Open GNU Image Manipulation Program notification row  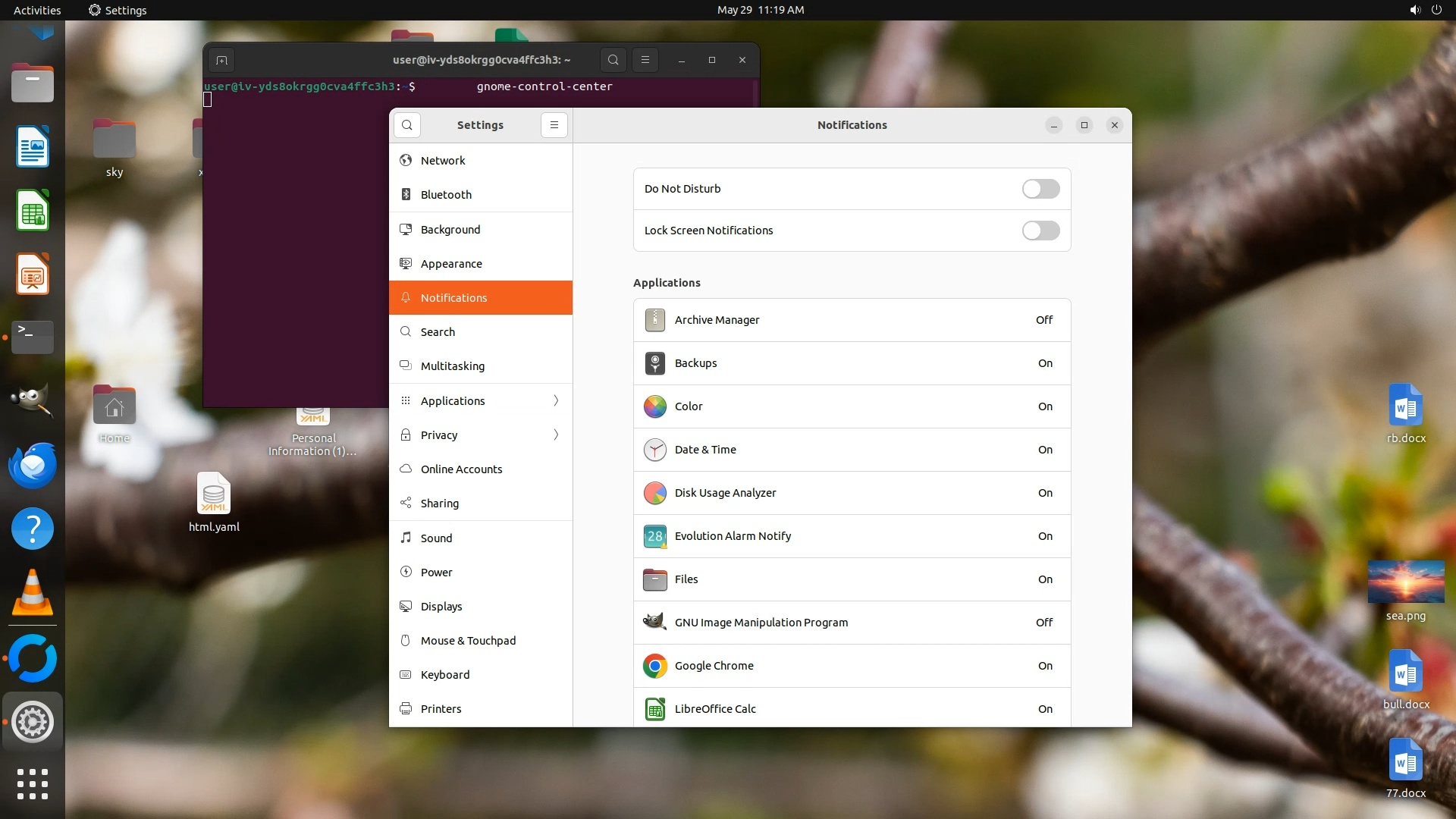(852, 623)
